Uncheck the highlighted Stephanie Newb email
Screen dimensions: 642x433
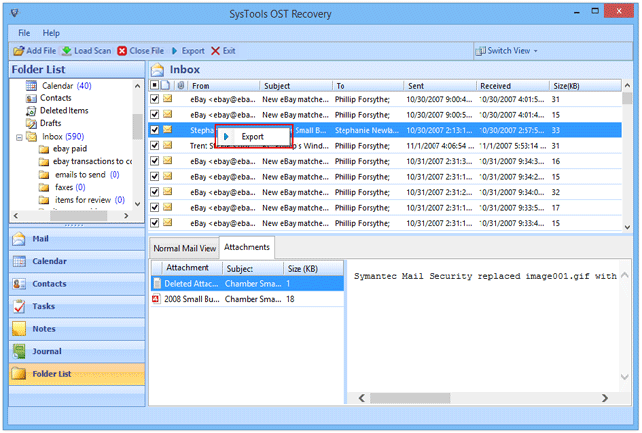click(154, 130)
